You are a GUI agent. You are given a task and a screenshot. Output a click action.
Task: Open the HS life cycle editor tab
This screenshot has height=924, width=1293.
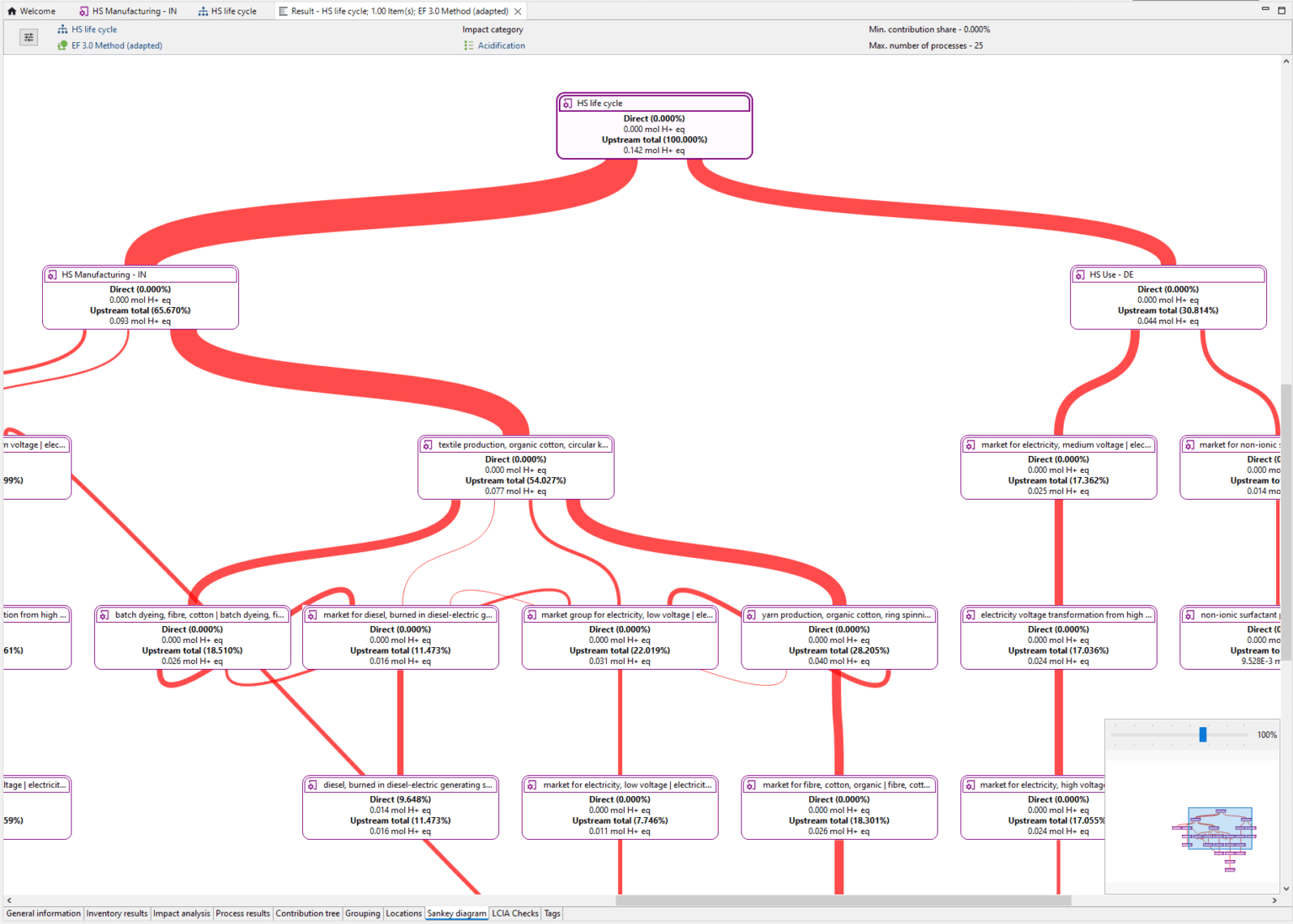(x=227, y=11)
